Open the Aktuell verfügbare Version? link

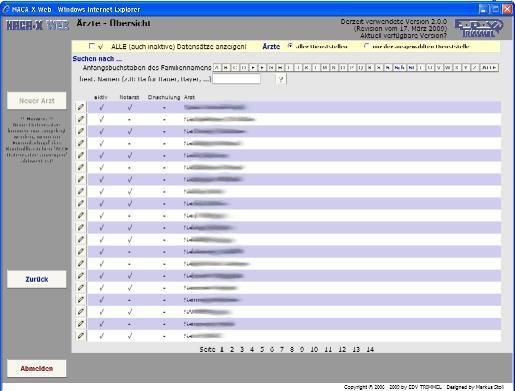tap(403, 35)
